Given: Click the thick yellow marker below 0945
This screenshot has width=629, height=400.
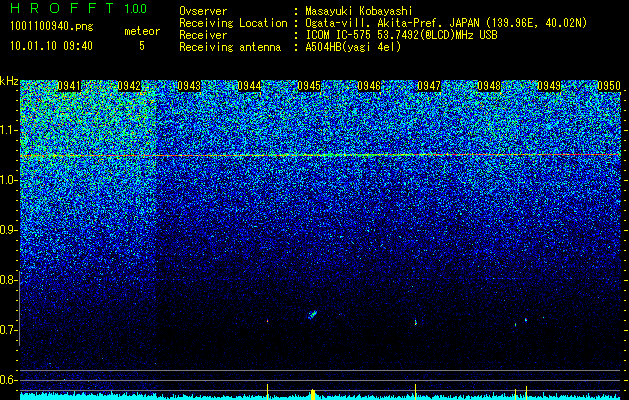Looking at the screenshot, I should click(x=313, y=394).
